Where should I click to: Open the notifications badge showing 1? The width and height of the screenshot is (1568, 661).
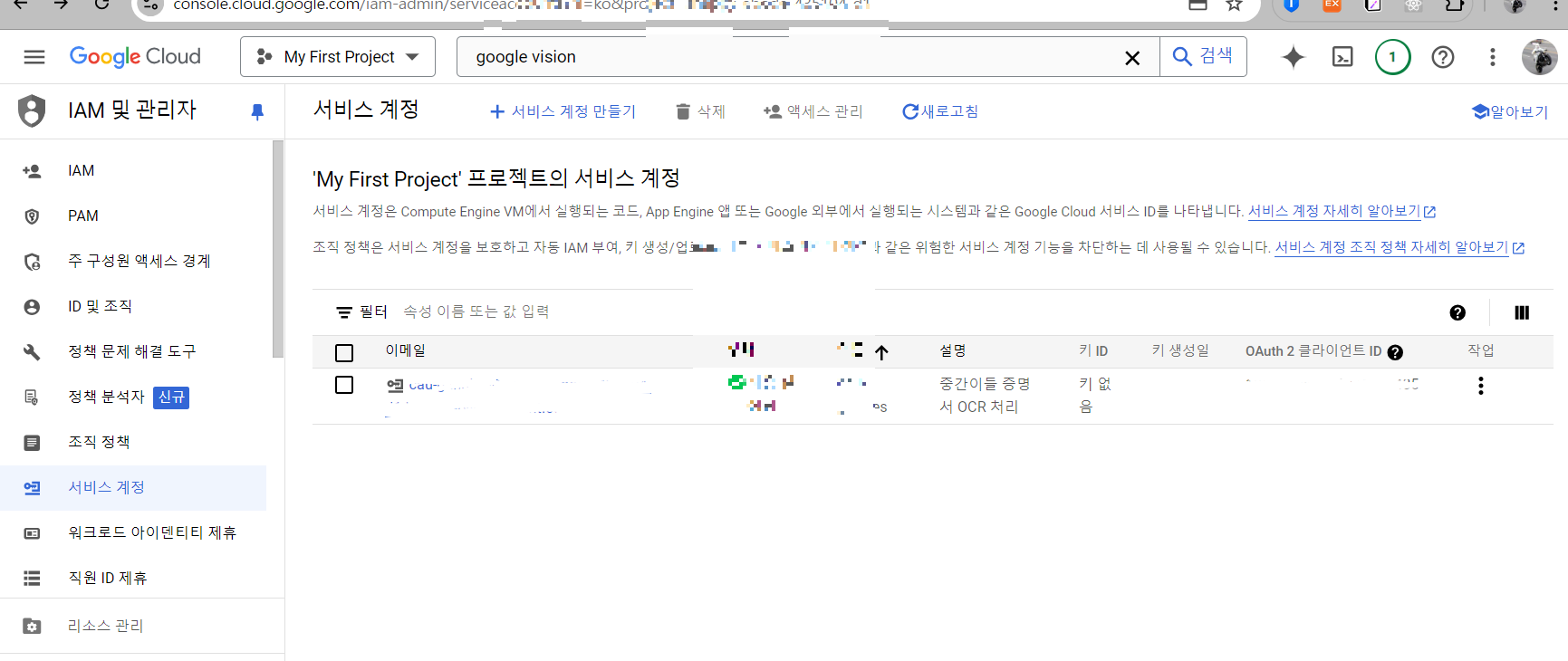(x=1392, y=57)
